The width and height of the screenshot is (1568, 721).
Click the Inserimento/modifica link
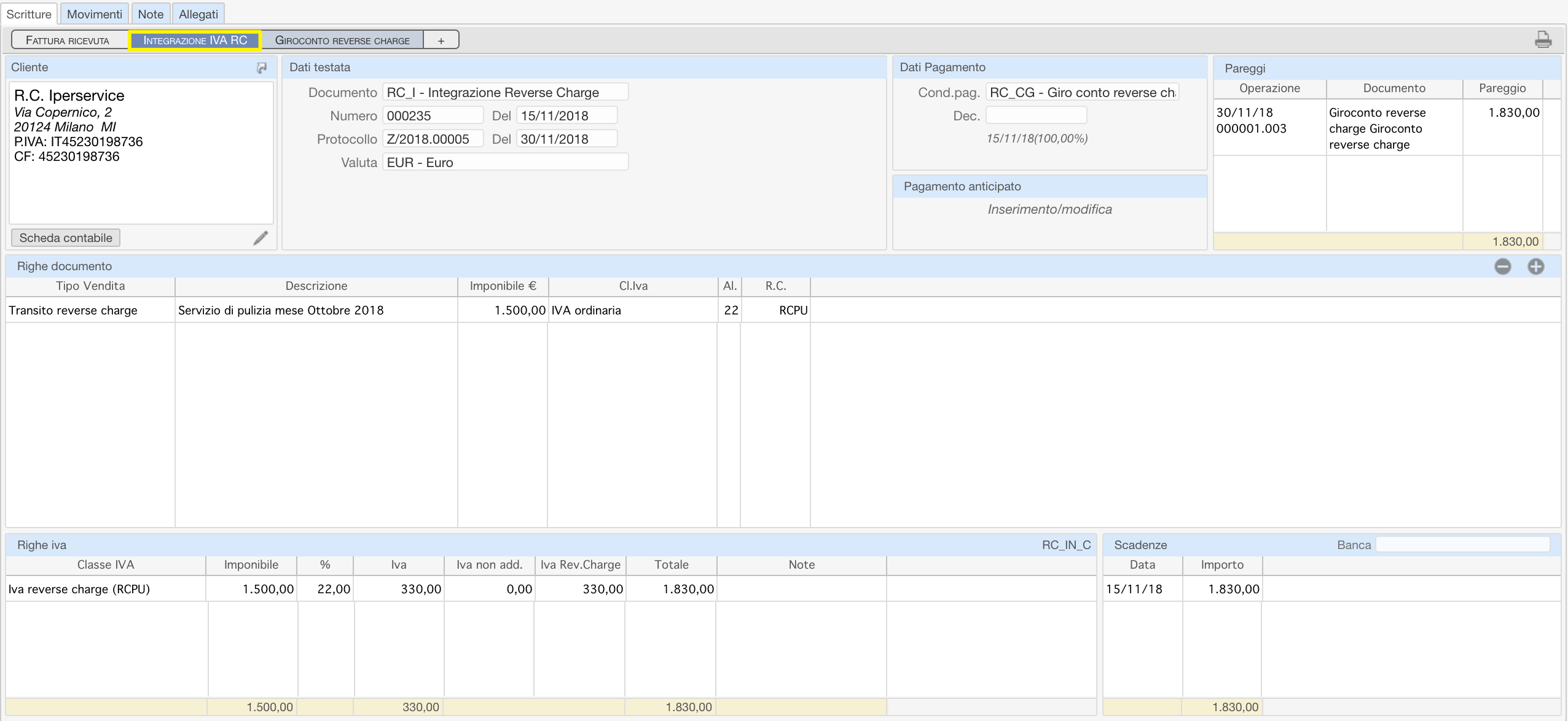[x=1049, y=209]
